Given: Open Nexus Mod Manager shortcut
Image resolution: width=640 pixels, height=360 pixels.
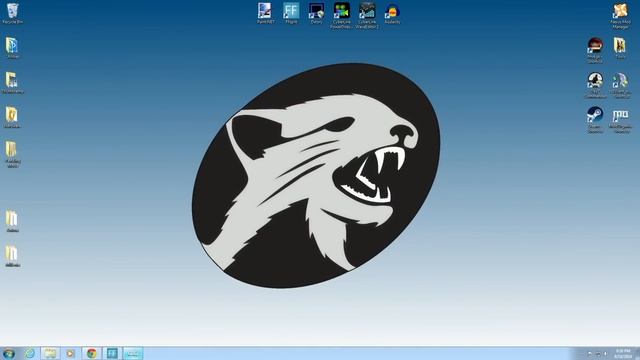Looking at the screenshot, I should click(620, 16).
